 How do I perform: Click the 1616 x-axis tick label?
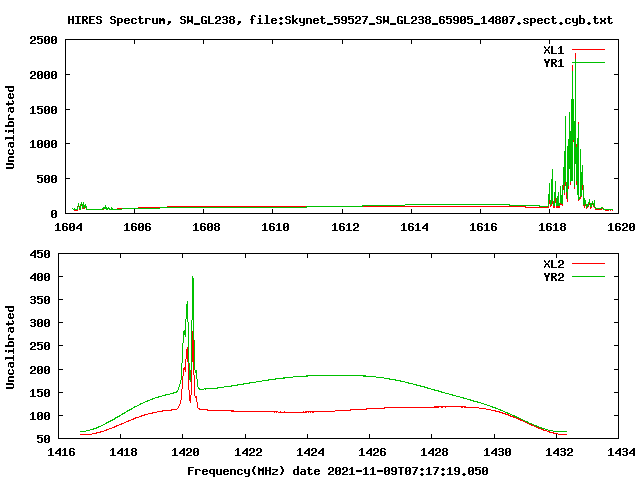pyautogui.click(x=483, y=227)
